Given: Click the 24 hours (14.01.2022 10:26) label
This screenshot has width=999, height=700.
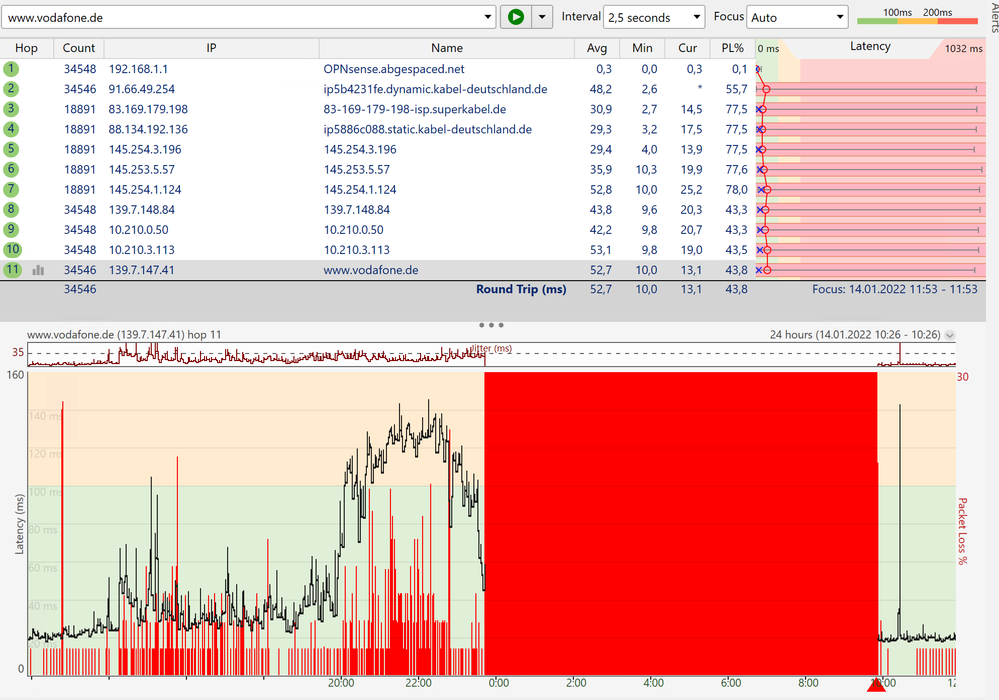Looking at the screenshot, I should pyautogui.click(x=855, y=334).
